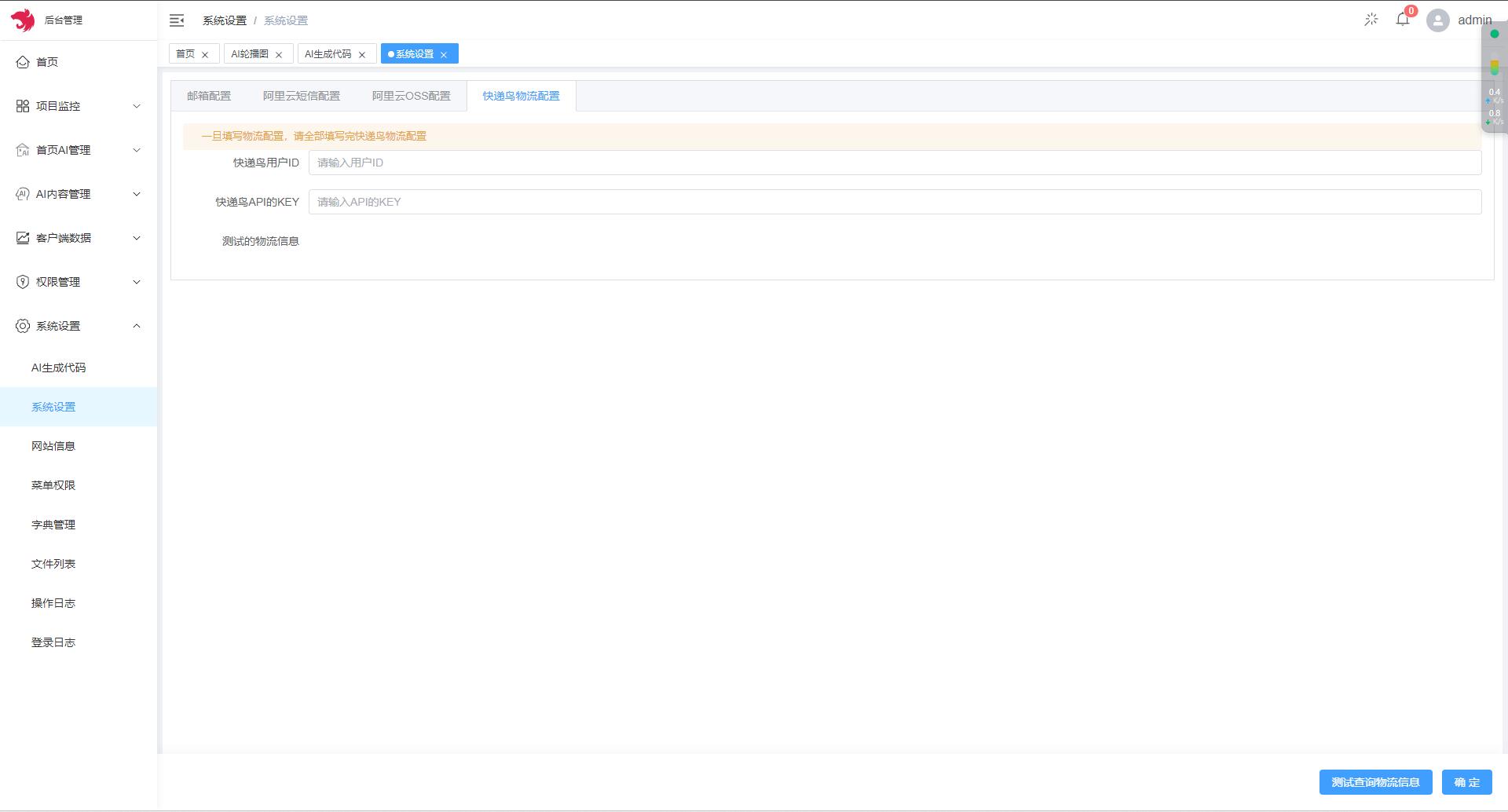Click the 系统设置 gear icon in the sidebar
1508x812 pixels.
coord(23,326)
